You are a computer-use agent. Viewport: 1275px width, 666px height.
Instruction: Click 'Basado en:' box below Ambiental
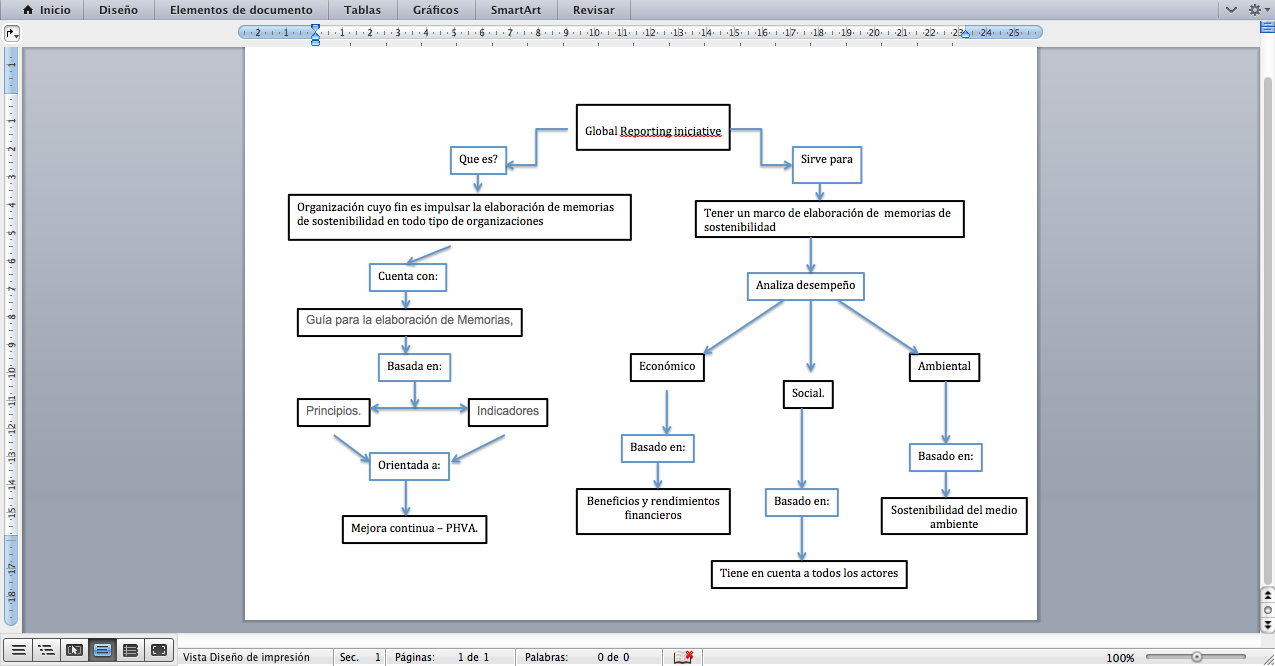coord(946,458)
